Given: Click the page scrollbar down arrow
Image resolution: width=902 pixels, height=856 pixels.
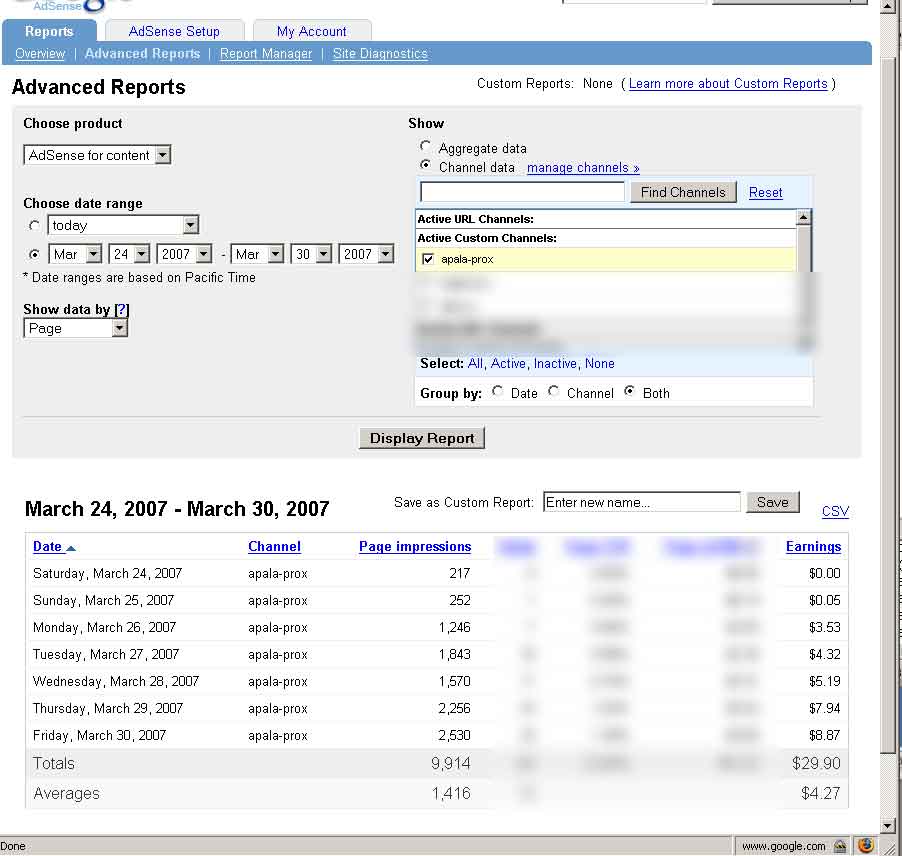Looking at the screenshot, I should pos(888,827).
